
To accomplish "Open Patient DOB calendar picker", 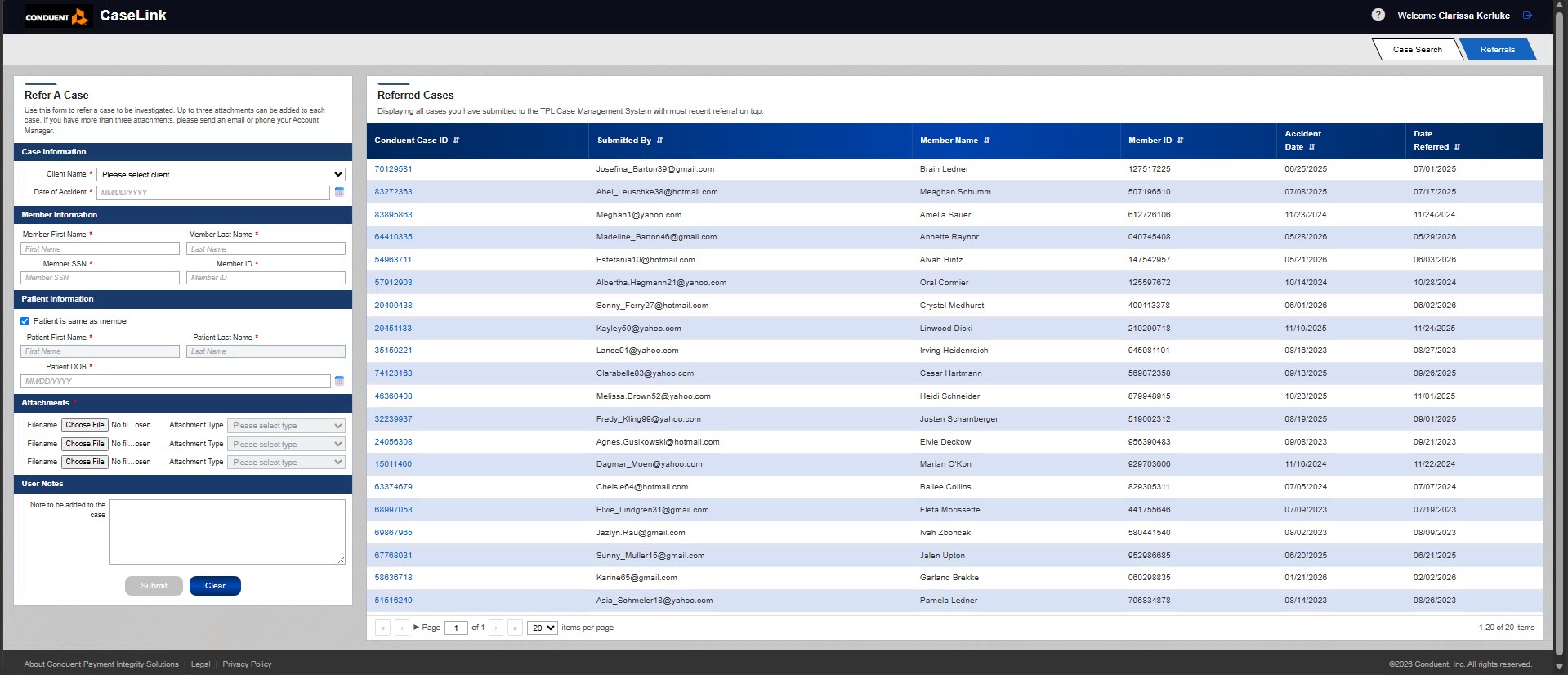I will 339,381.
